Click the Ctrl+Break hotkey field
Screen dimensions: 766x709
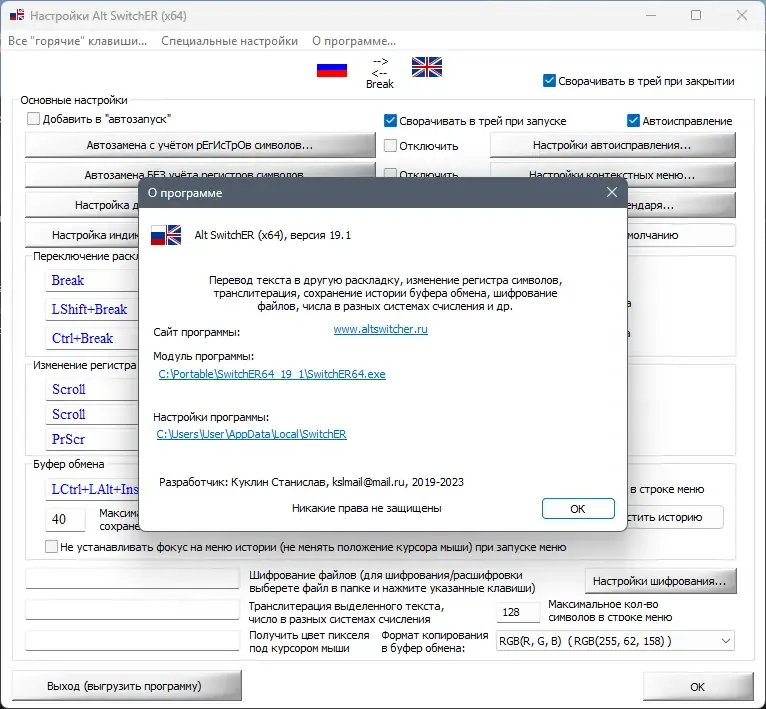pos(92,338)
